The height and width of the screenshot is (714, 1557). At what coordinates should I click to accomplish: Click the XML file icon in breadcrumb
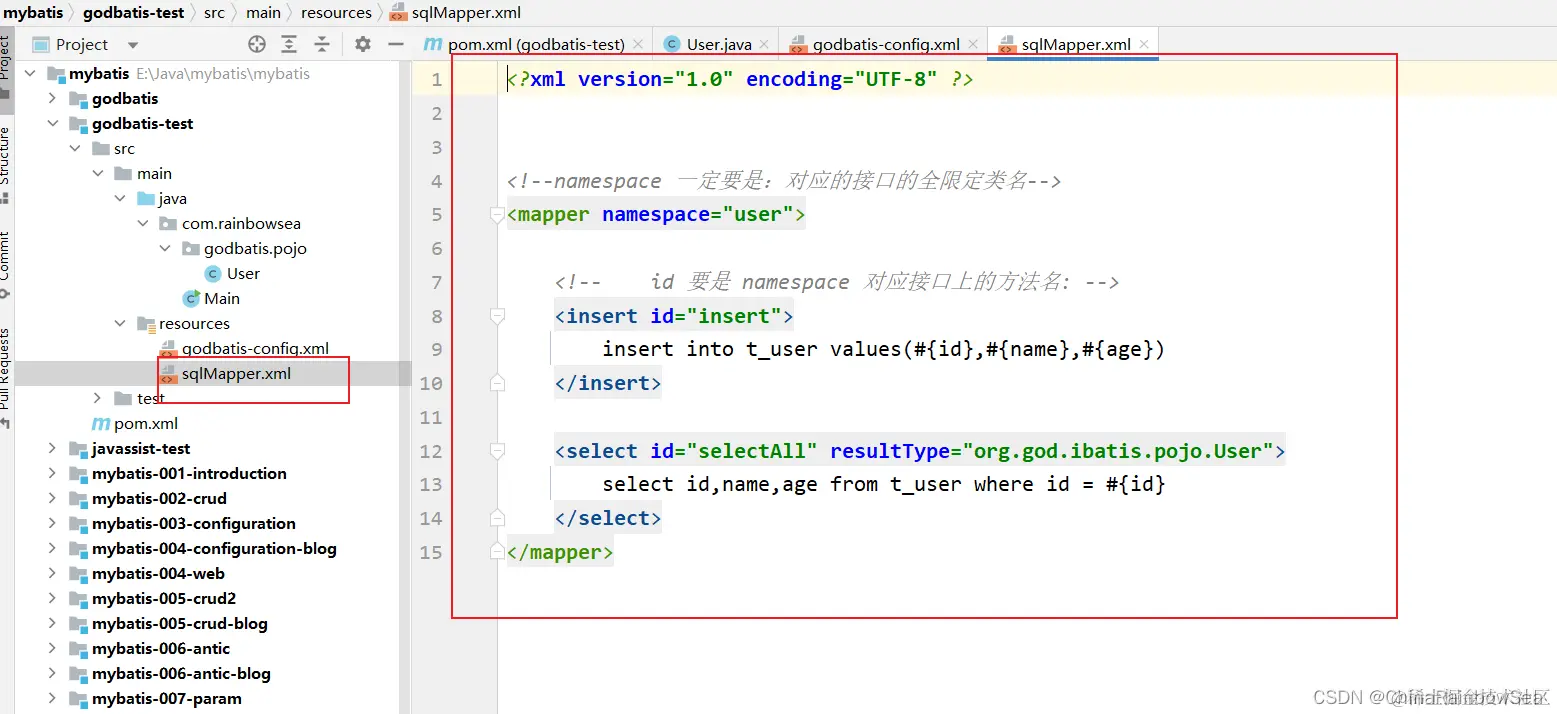[x=397, y=13]
